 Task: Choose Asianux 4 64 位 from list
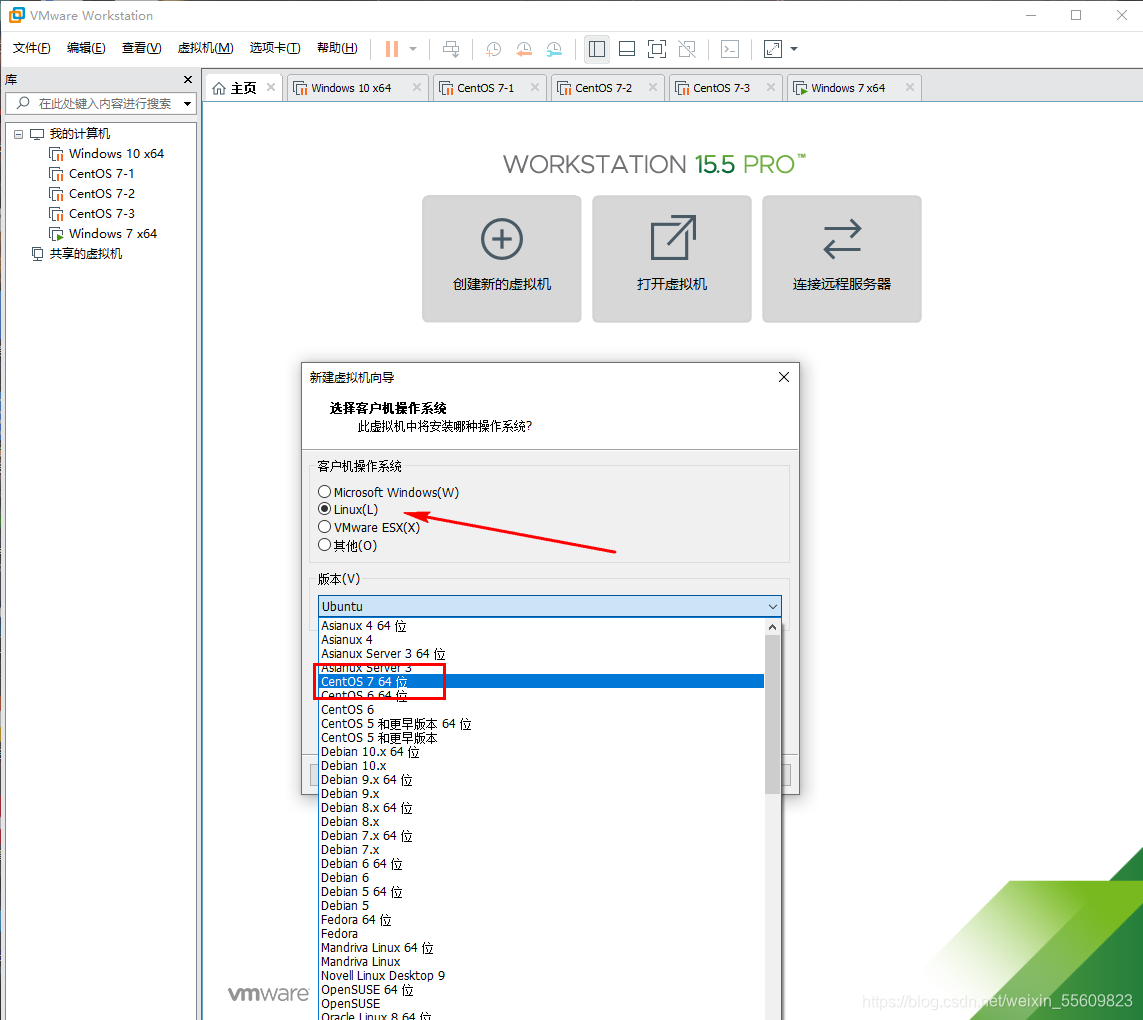pos(542,626)
